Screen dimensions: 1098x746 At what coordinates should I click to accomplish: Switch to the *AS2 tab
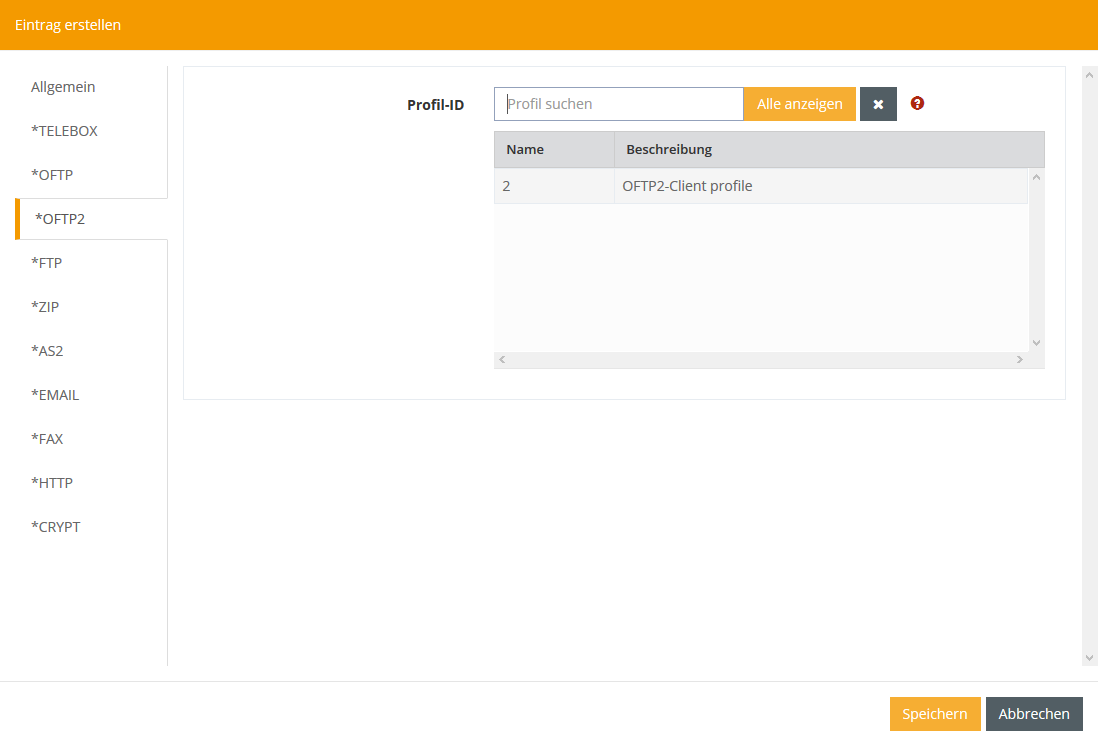[47, 351]
